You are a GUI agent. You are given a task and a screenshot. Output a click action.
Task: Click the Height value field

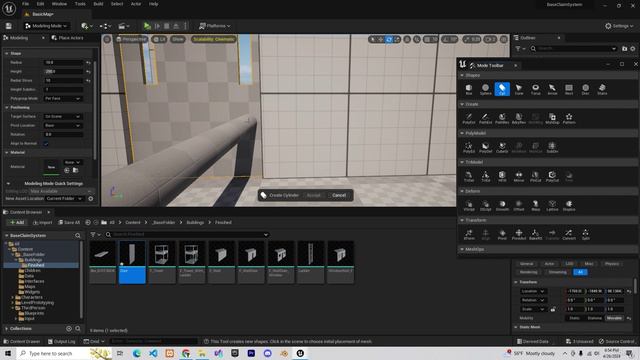click(x=63, y=71)
